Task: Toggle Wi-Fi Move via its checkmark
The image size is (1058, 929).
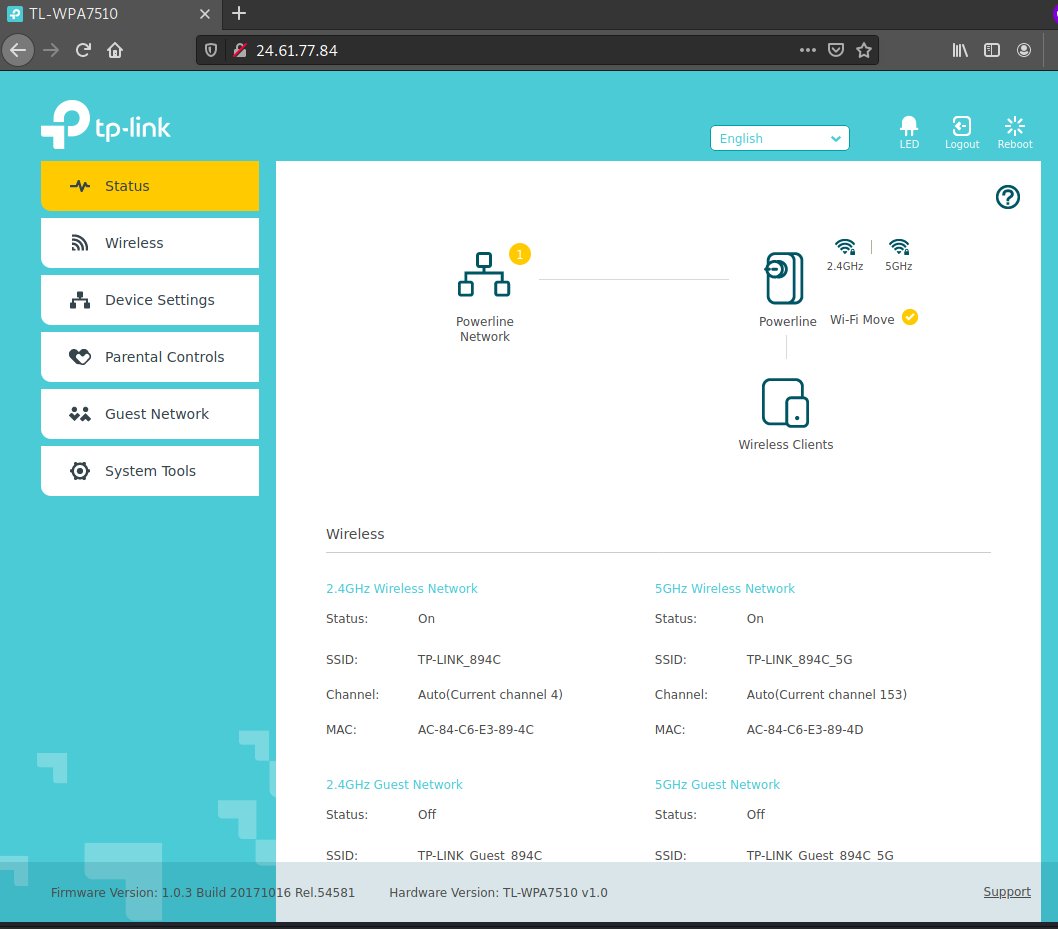Action: [x=910, y=317]
